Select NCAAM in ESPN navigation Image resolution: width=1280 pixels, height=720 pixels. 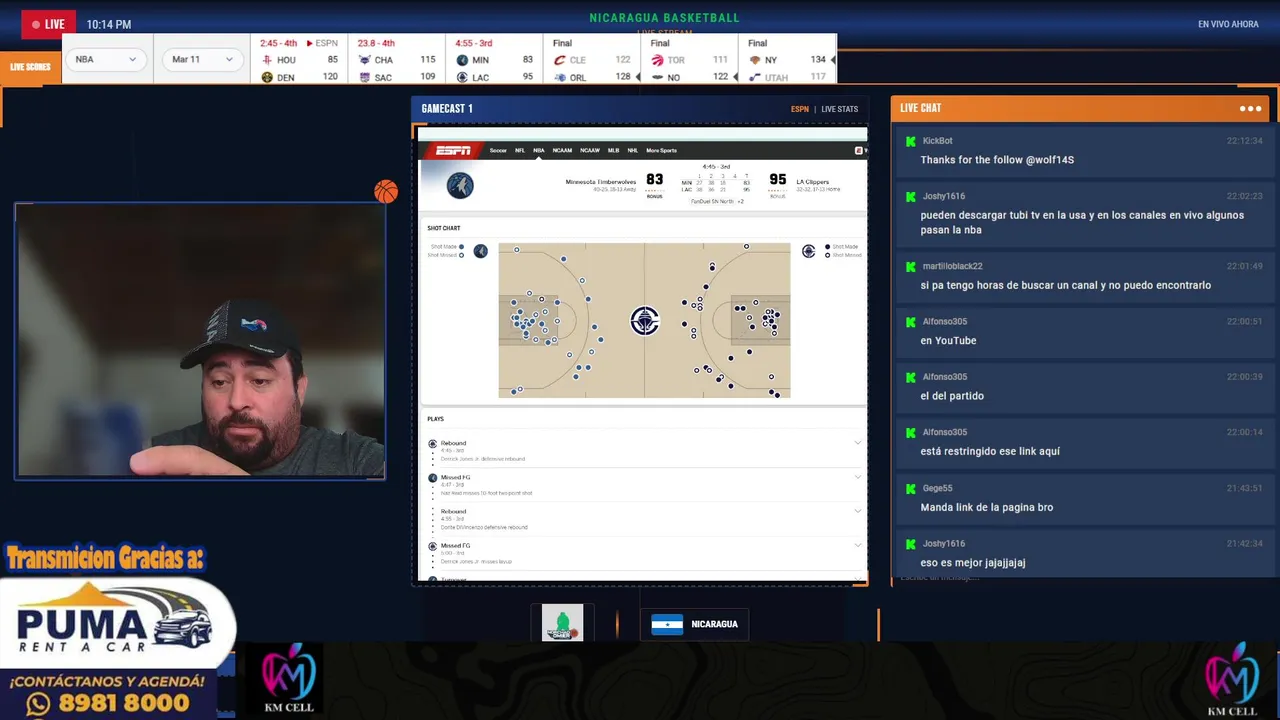(562, 150)
